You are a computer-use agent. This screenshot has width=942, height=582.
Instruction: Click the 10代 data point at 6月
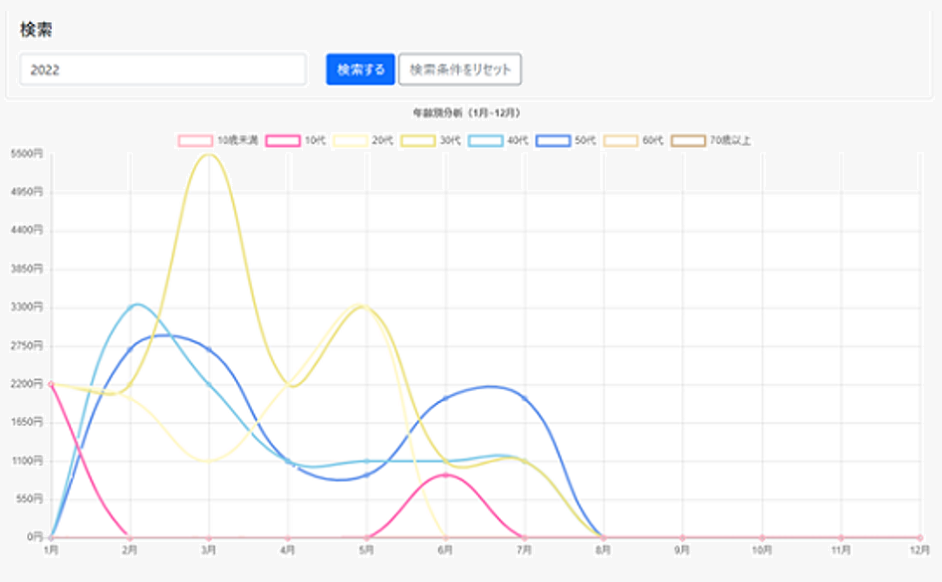click(446, 475)
